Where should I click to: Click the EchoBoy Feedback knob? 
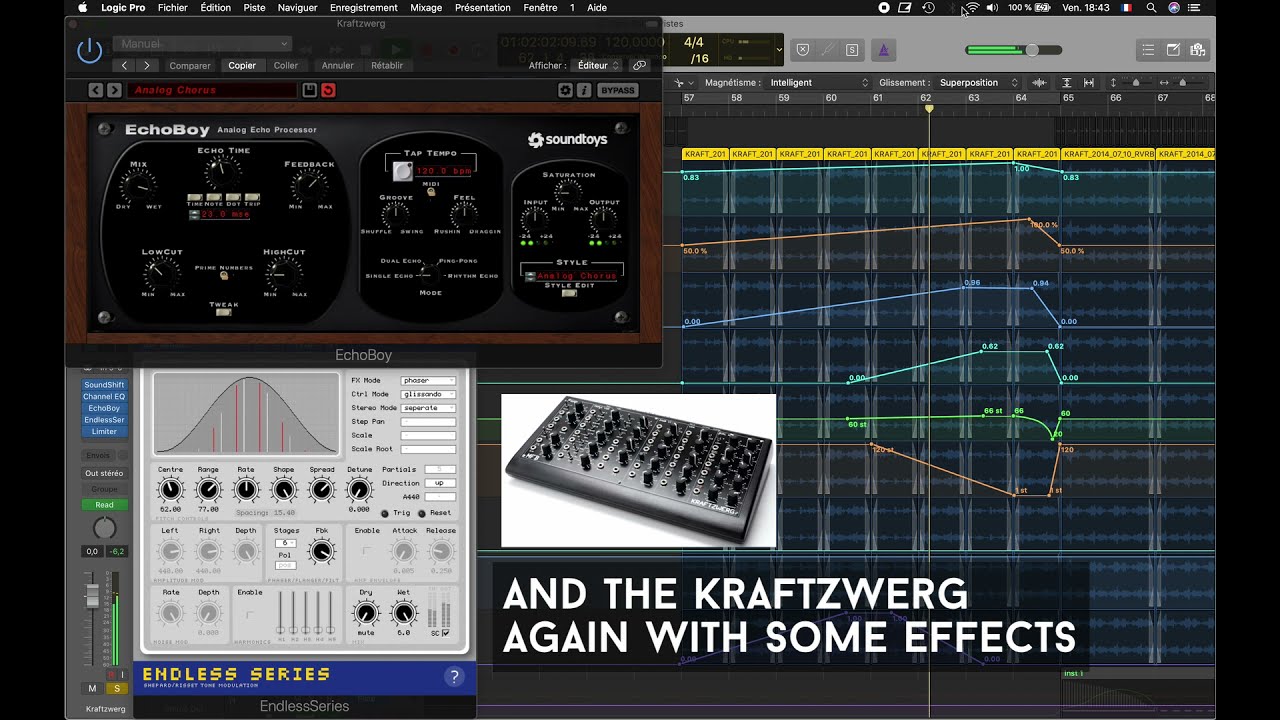(310, 187)
